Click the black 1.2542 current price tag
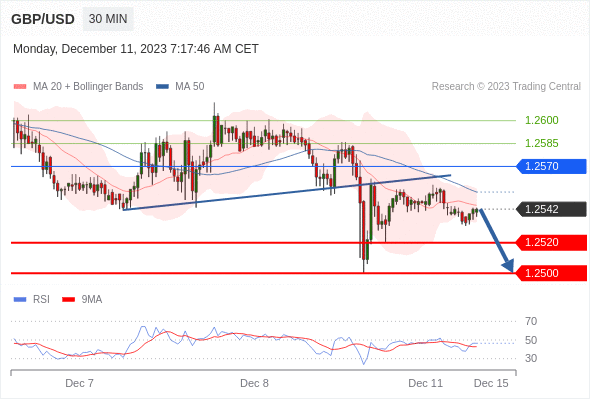 click(551, 209)
